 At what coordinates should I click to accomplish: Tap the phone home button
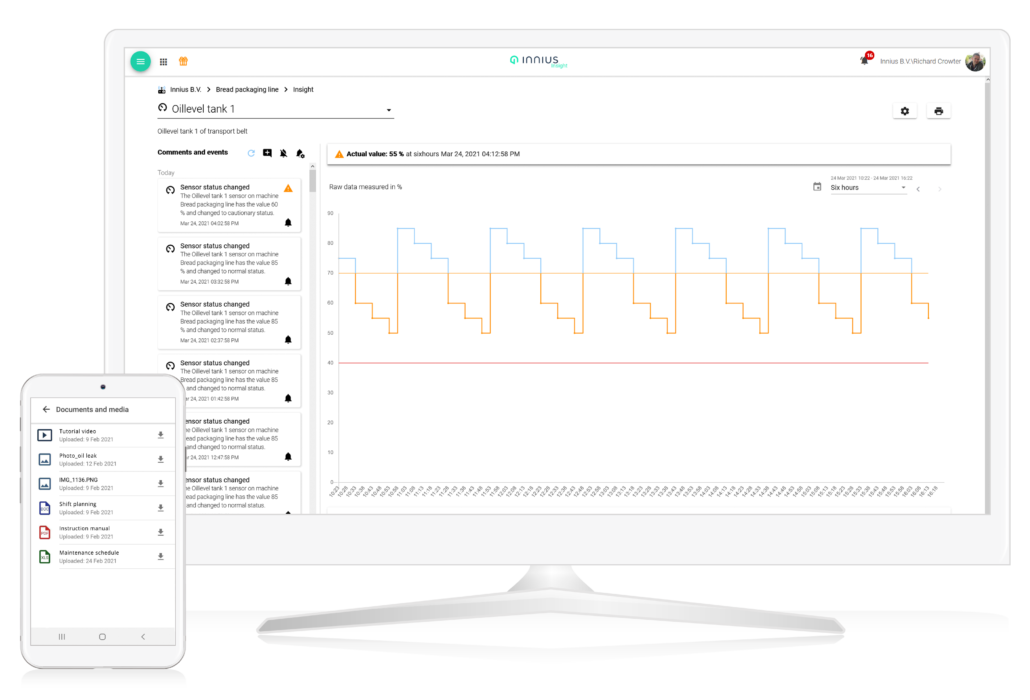[102, 636]
